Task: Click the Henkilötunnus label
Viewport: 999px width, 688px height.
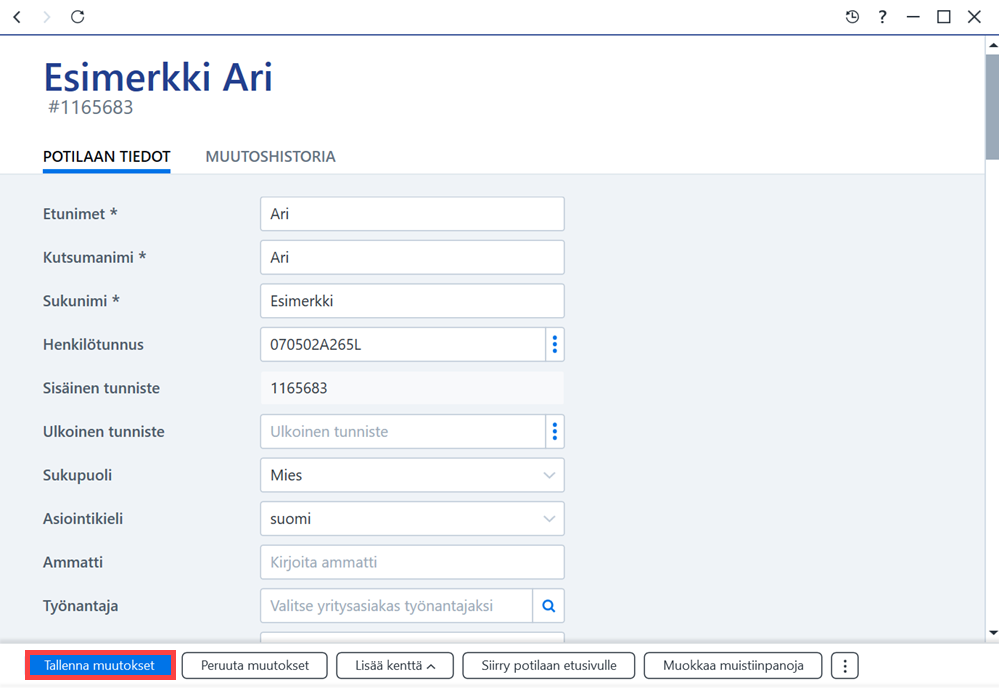Action: click(x=93, y=345)
